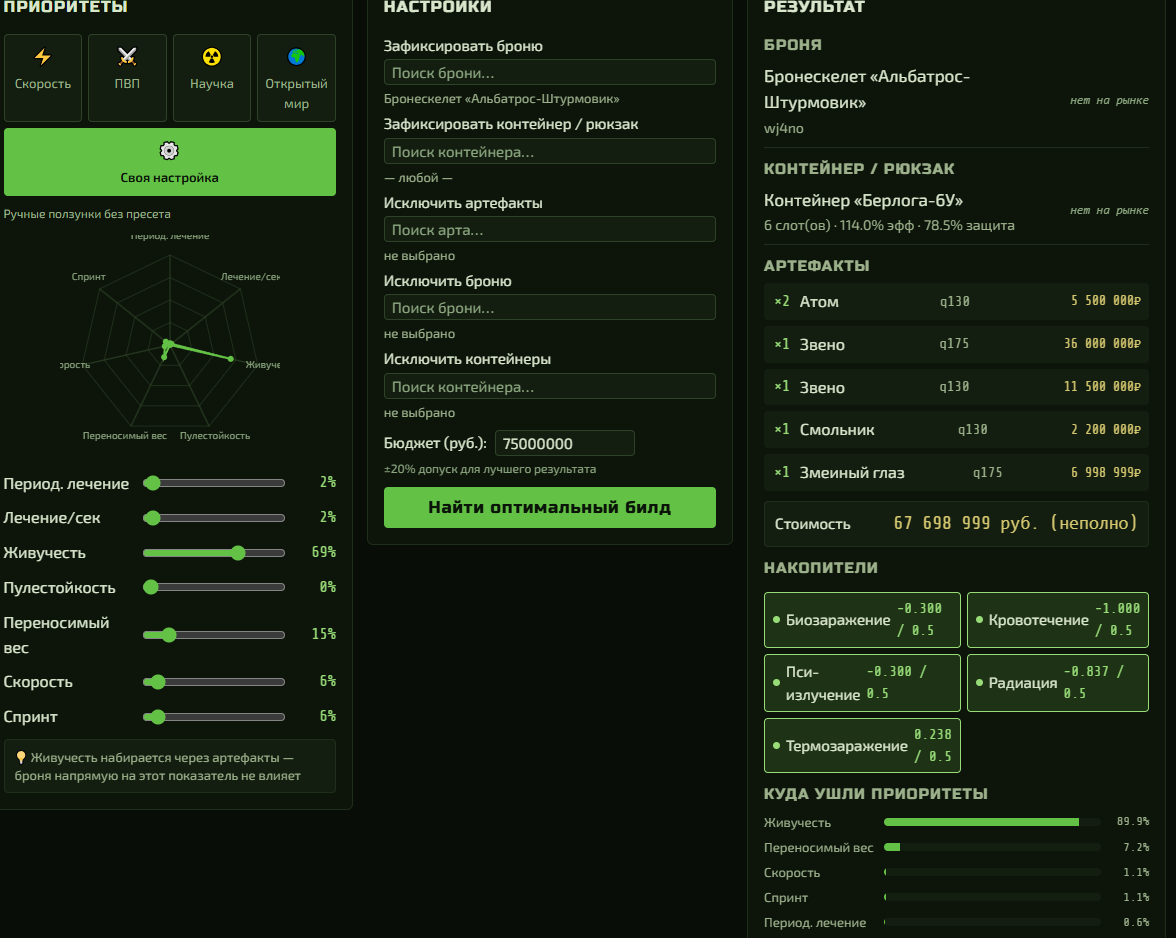
Task: Click the Биозаражение accumulator chip
Action: coord(862,620)
